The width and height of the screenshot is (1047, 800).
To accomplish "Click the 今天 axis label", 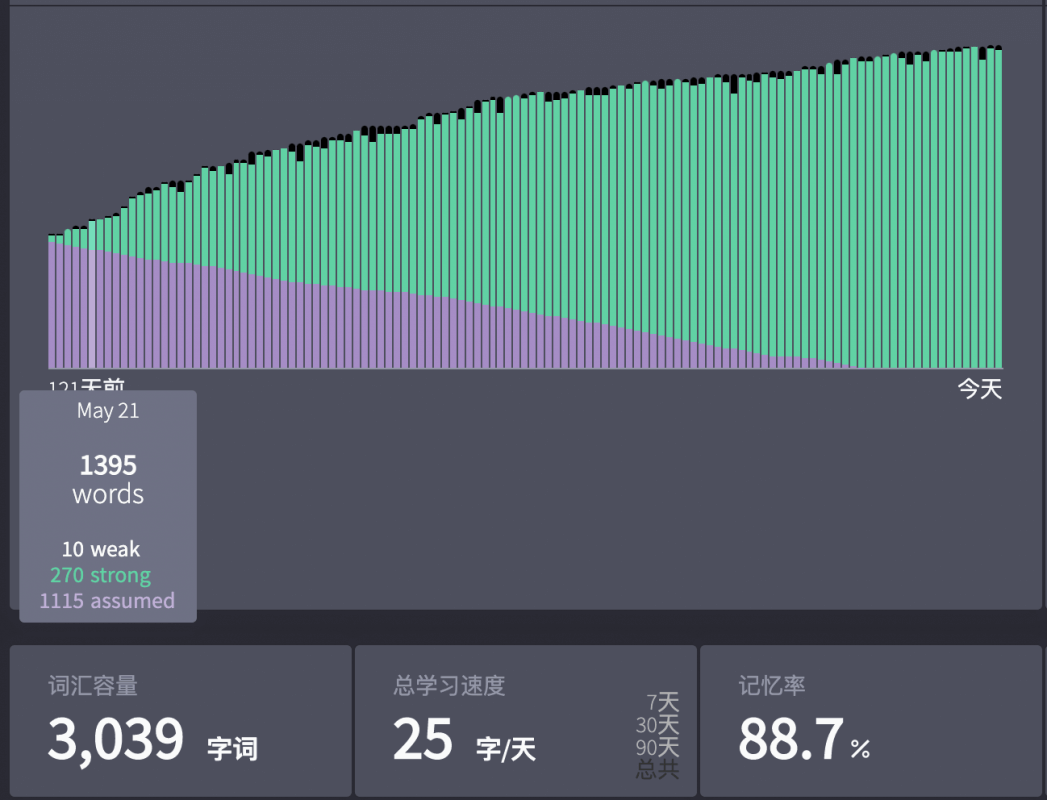I will point(980,388).
